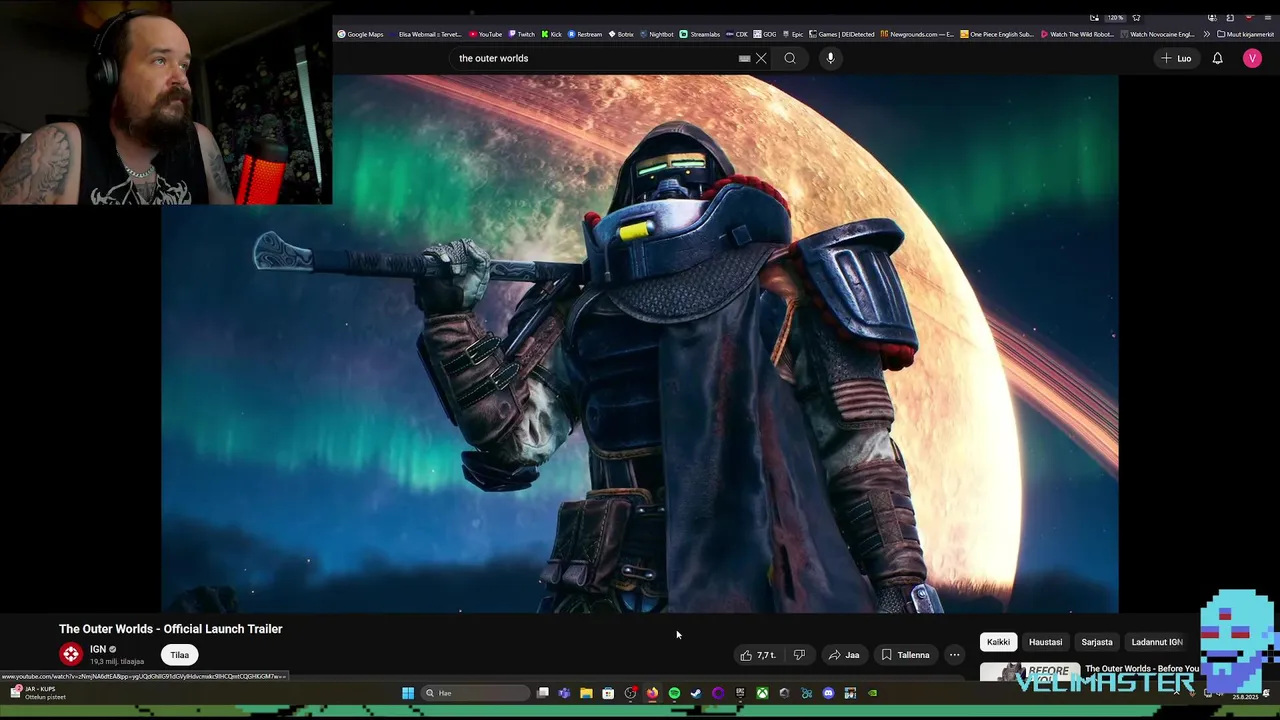Click the 120% zoom level indicator

(1115, 18)
